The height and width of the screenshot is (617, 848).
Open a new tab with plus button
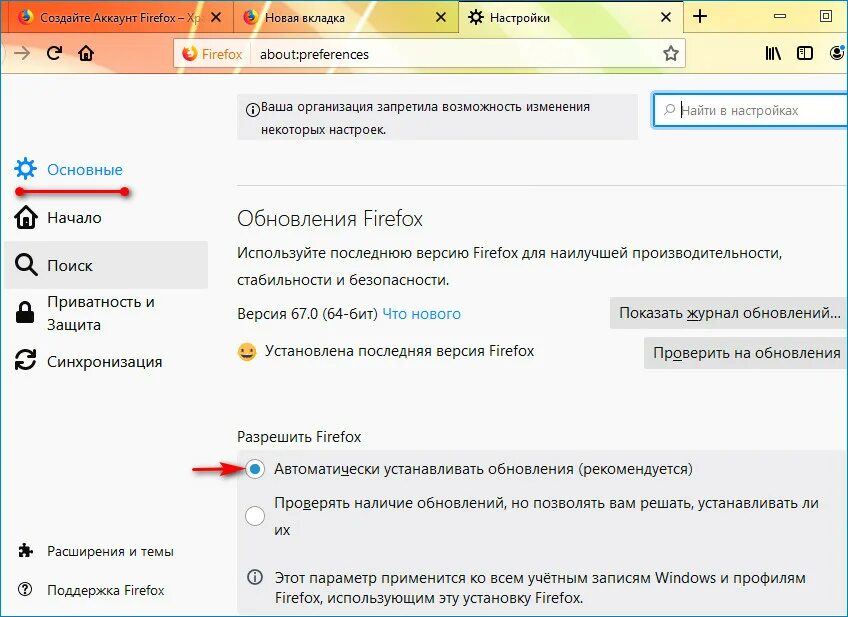point(700,16)
